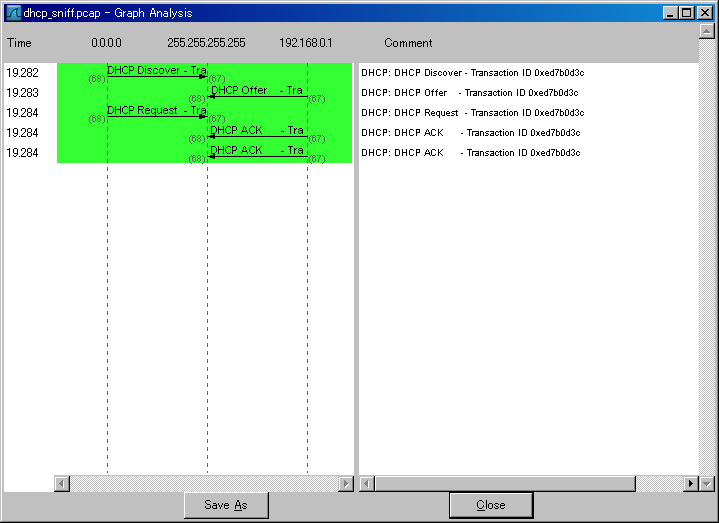Click the Wireshark icon in the title bar
The image size is (719, 523).
click(x=13, y=13)
